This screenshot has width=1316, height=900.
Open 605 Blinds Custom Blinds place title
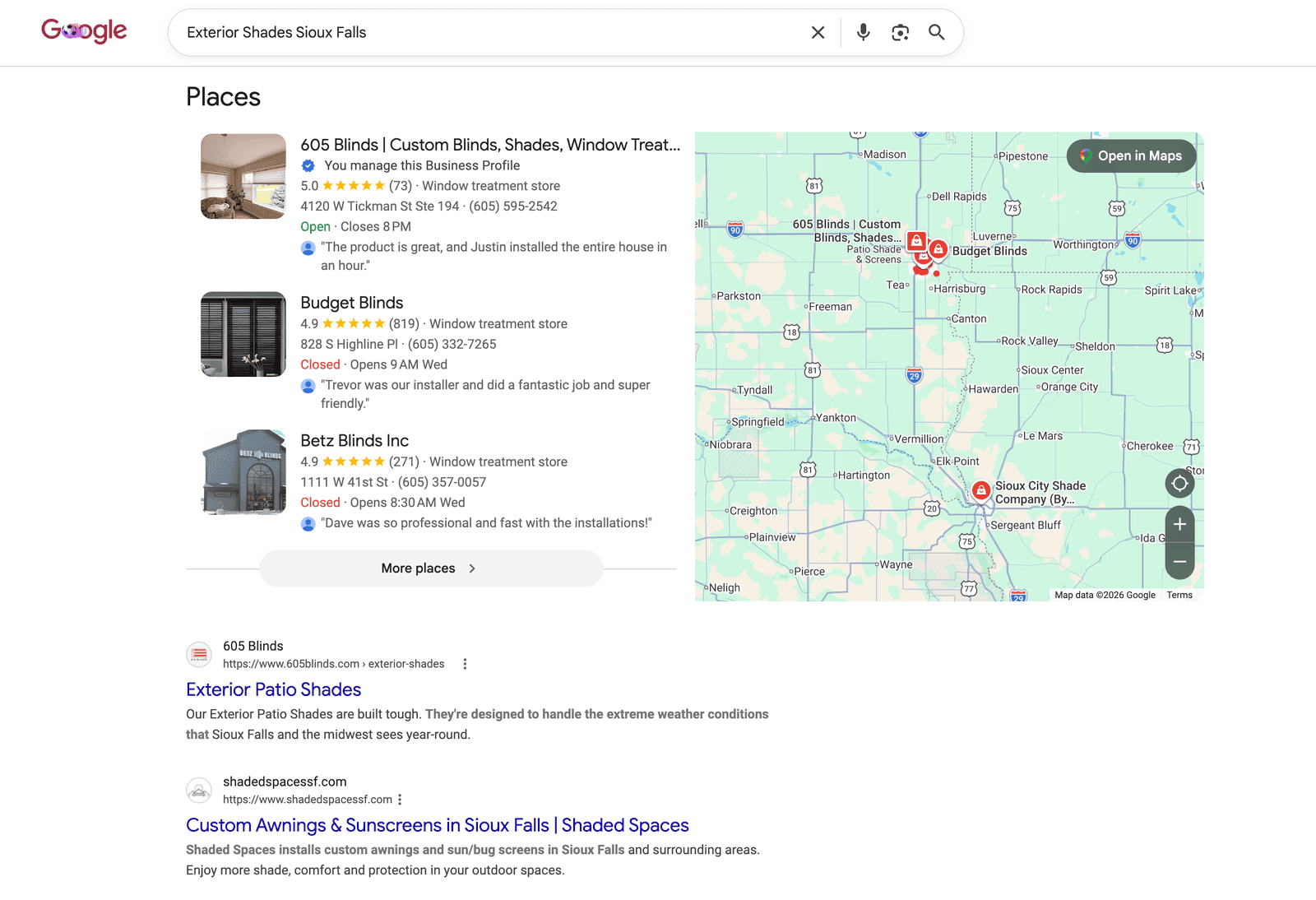coord(490,145)
